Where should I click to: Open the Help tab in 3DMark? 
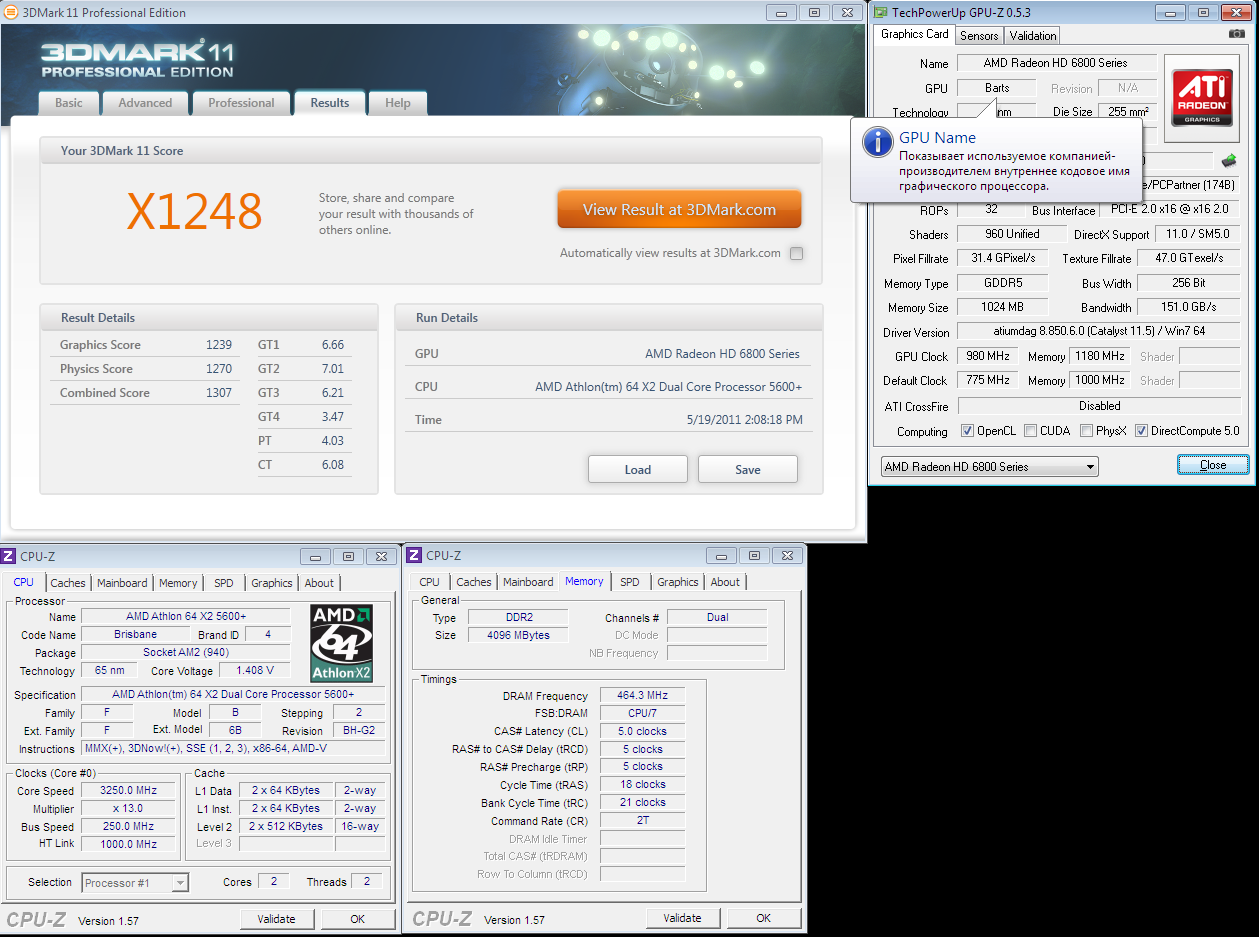tap(398, 103)
